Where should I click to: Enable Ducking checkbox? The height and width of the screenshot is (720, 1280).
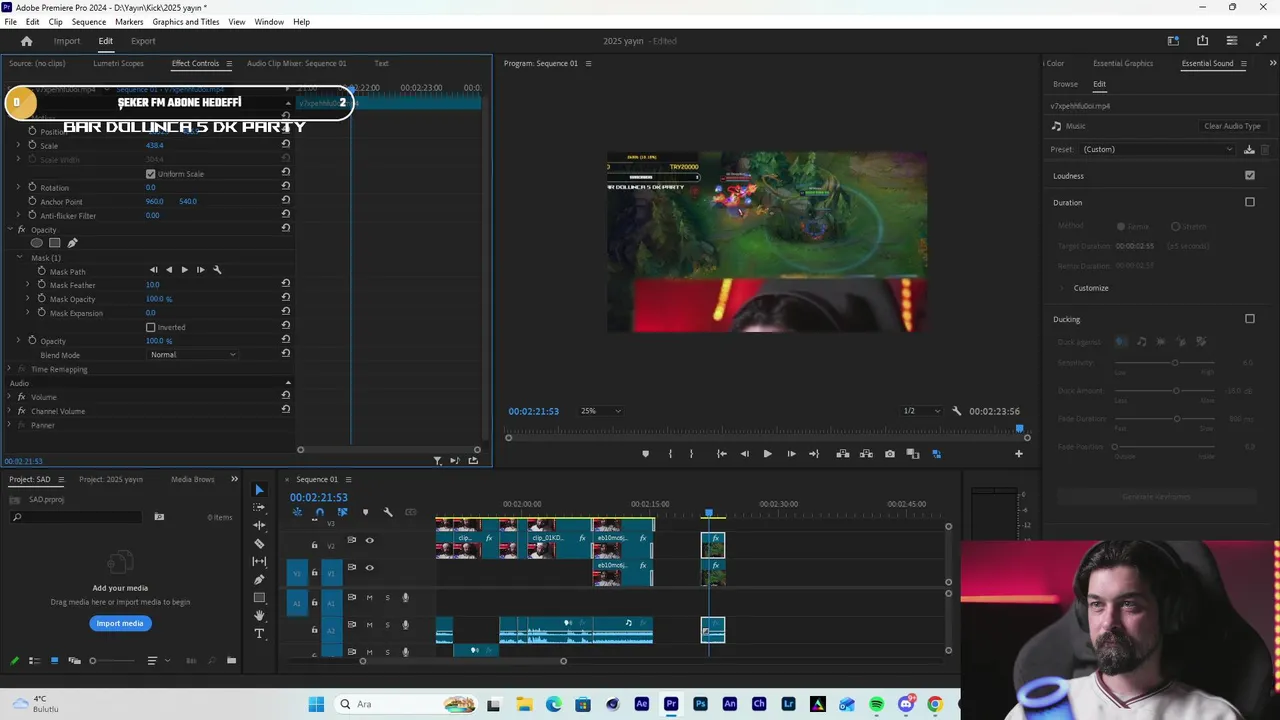click(1250, 319)
